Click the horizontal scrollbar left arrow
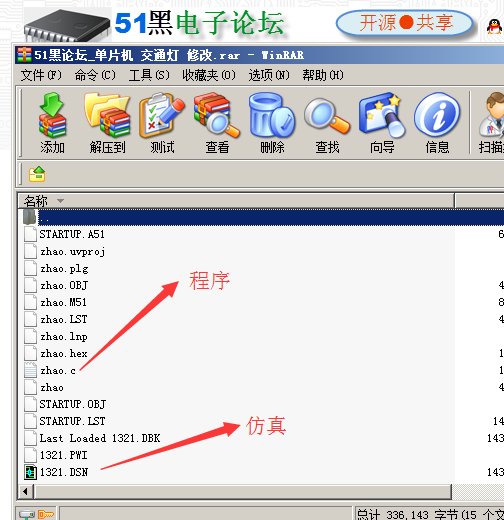This screenshot has height=520, width=504. click(26, 491)
